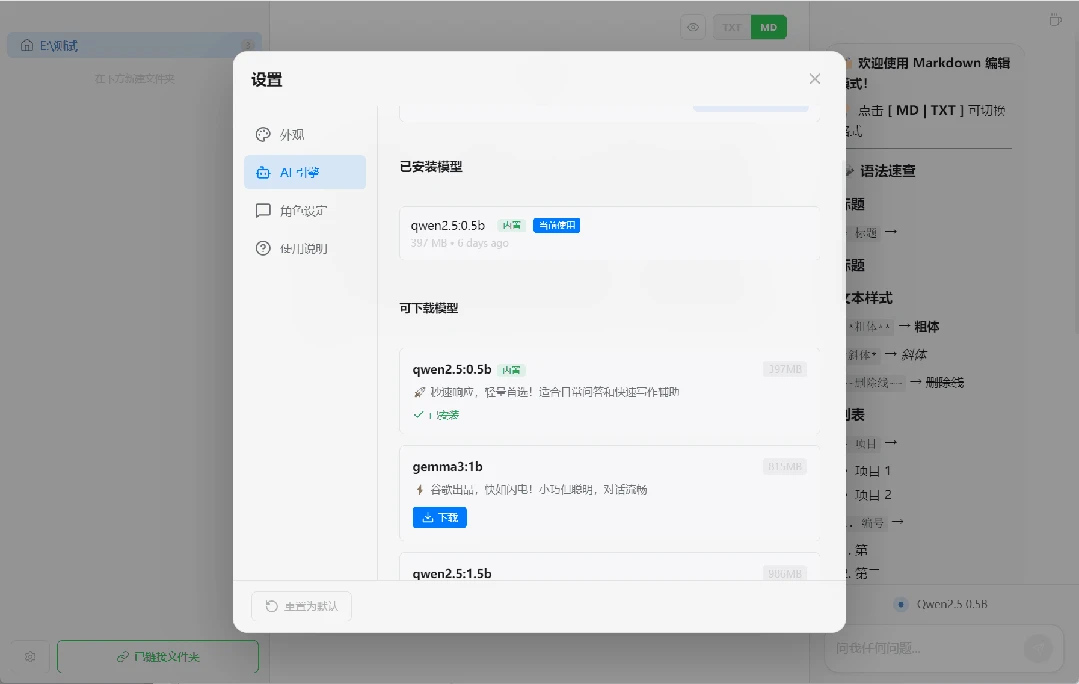Close the 设置 dialog with the X
Image resolution: width=1079 pixels, height=684 pixels.
tap(815, 79)
